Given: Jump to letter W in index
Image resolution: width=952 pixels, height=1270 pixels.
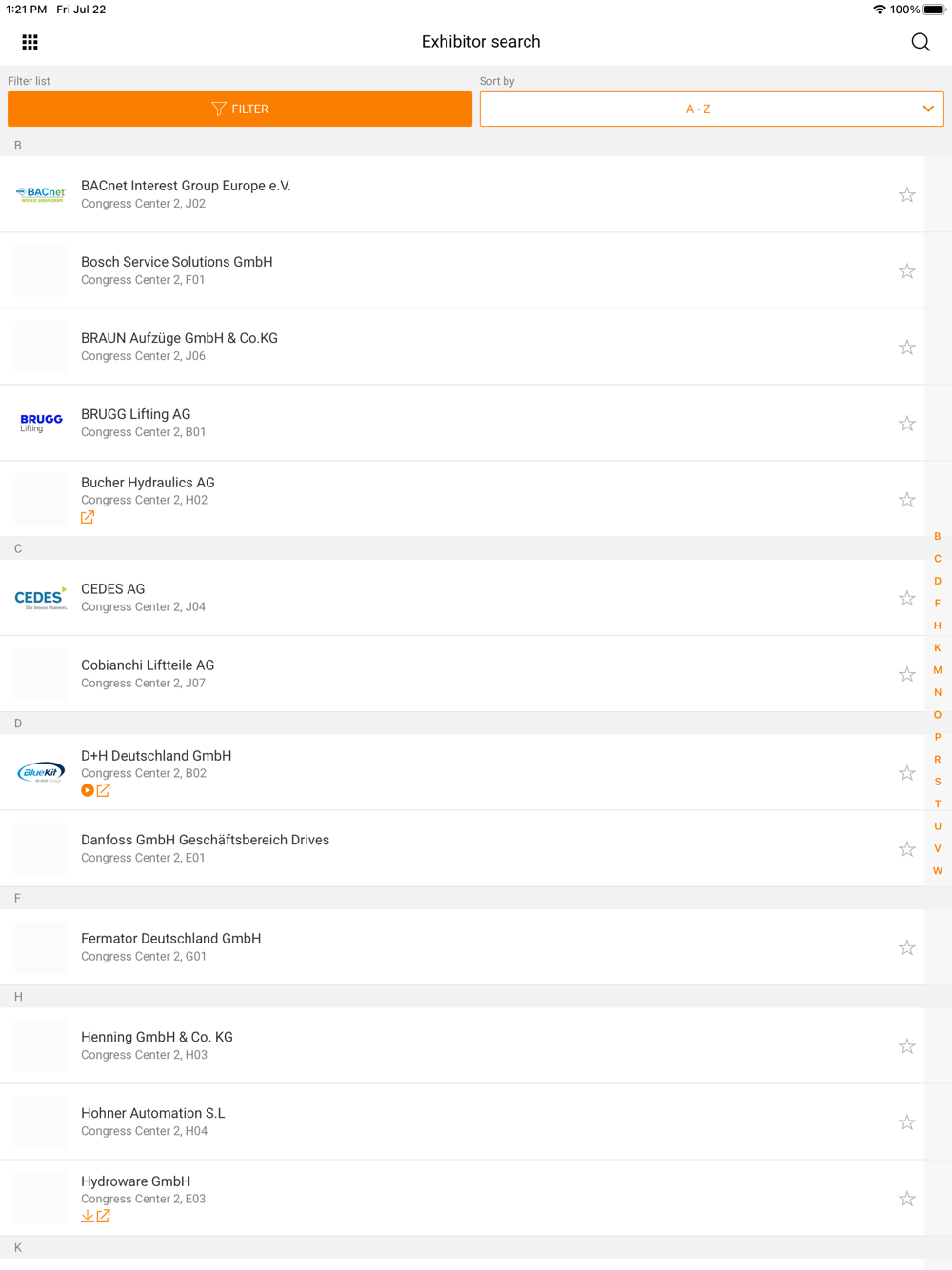Looking at the screenshot, I should pos(938,871).
